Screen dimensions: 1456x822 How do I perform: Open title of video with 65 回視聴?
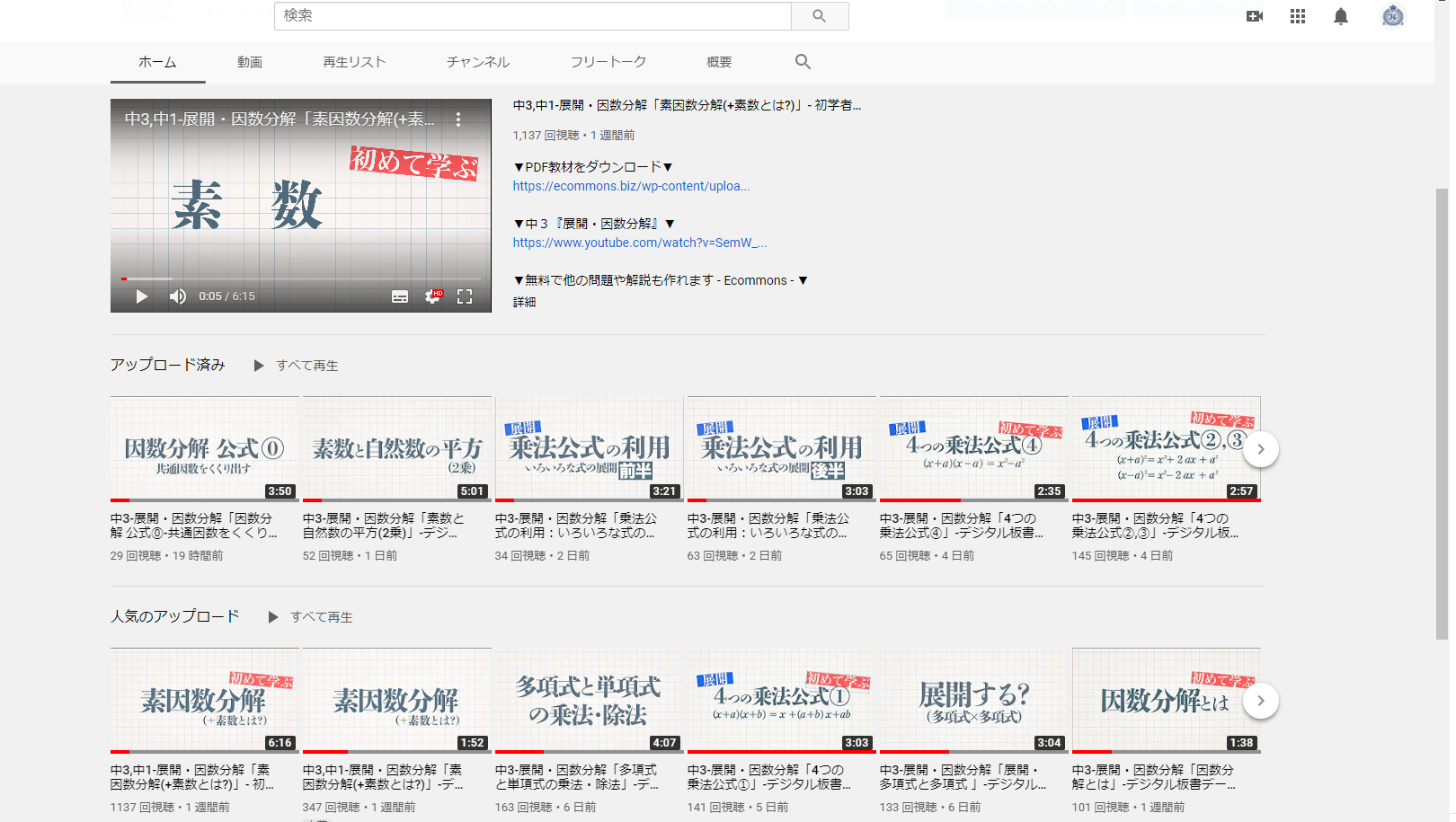click(x=962, y=526)
